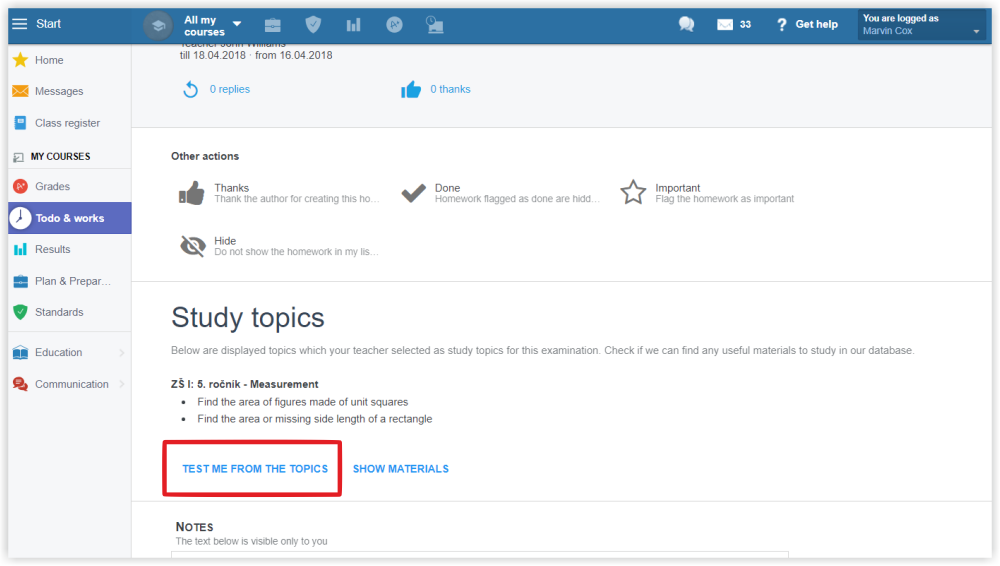
Task: Expand the All my courses dropdown
Action: click(x=236, y=24)
